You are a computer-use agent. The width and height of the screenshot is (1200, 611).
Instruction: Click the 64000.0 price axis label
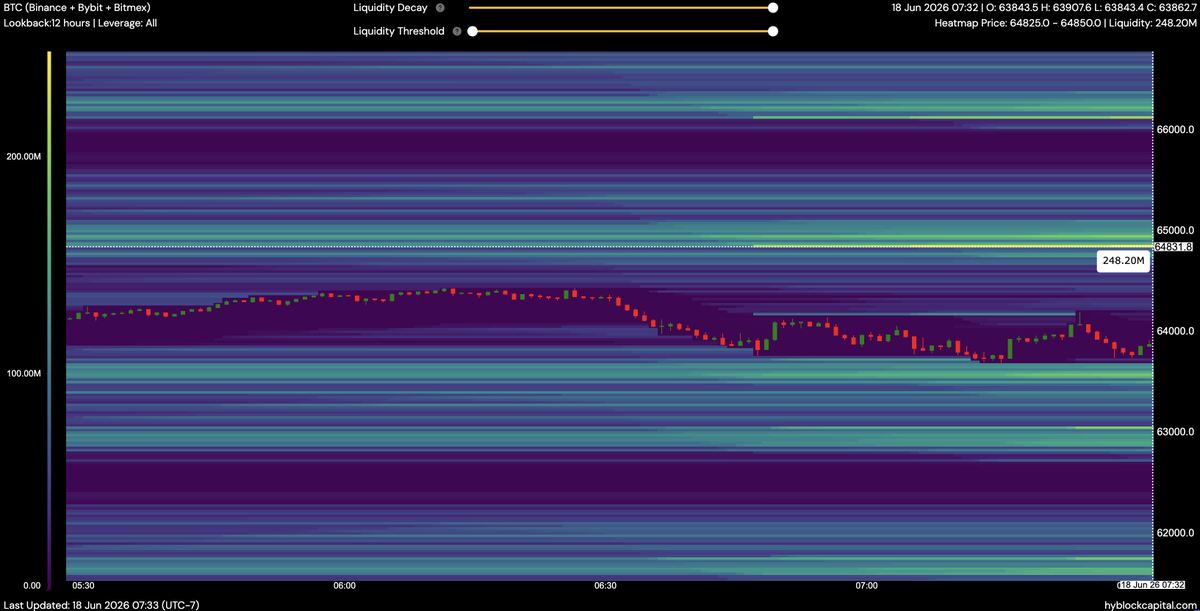1176,331
